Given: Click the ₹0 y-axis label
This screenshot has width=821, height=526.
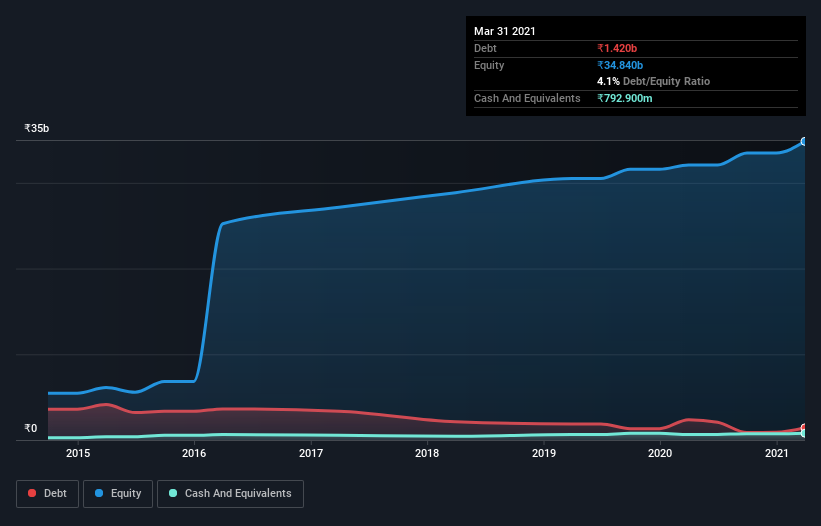Looking at the screenshot, I should pyautogui.click(x=31, y=428).
